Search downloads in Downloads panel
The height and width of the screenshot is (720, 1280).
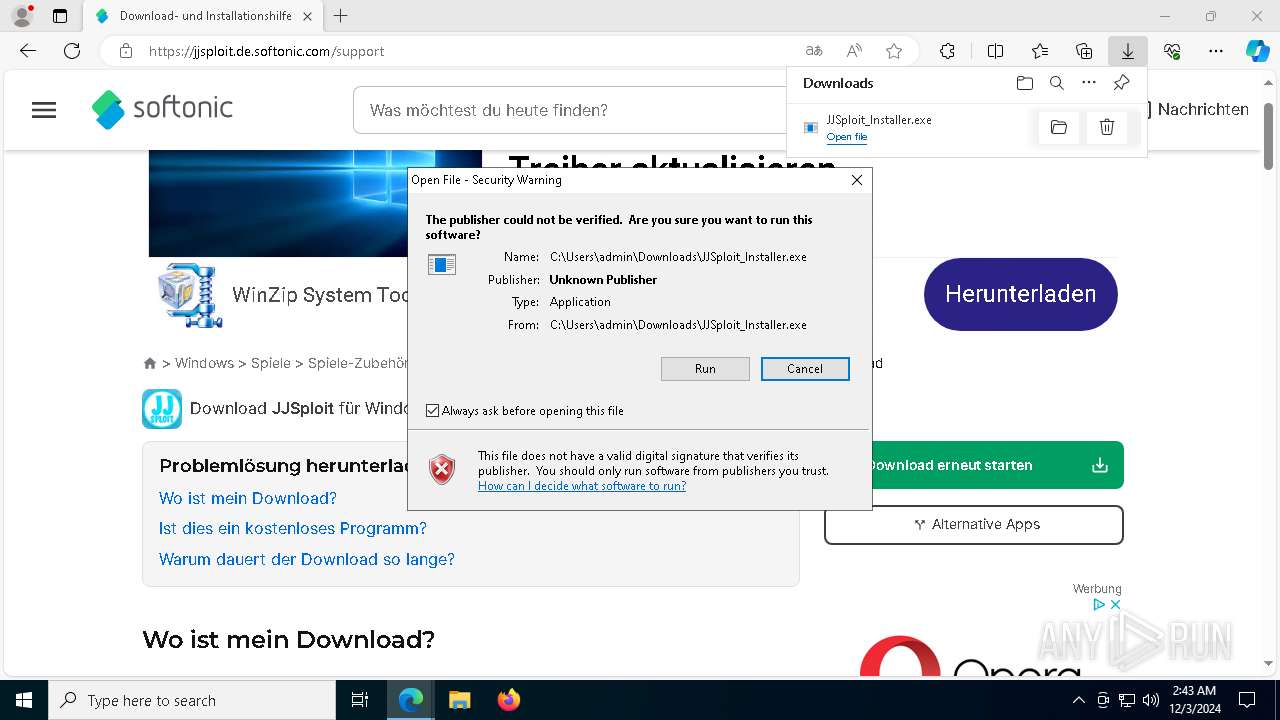(x=1056, y=83)
